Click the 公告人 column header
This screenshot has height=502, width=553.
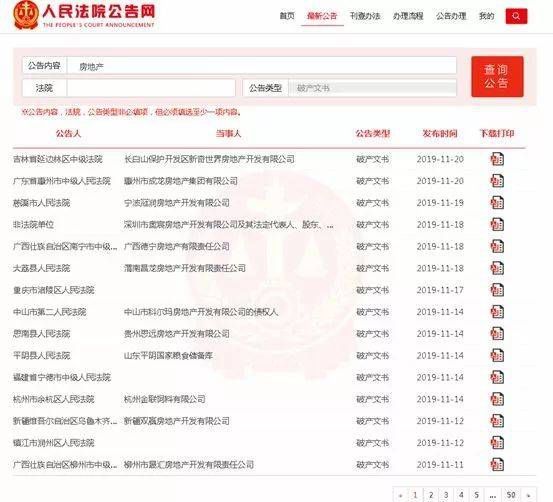pos(68,133)
